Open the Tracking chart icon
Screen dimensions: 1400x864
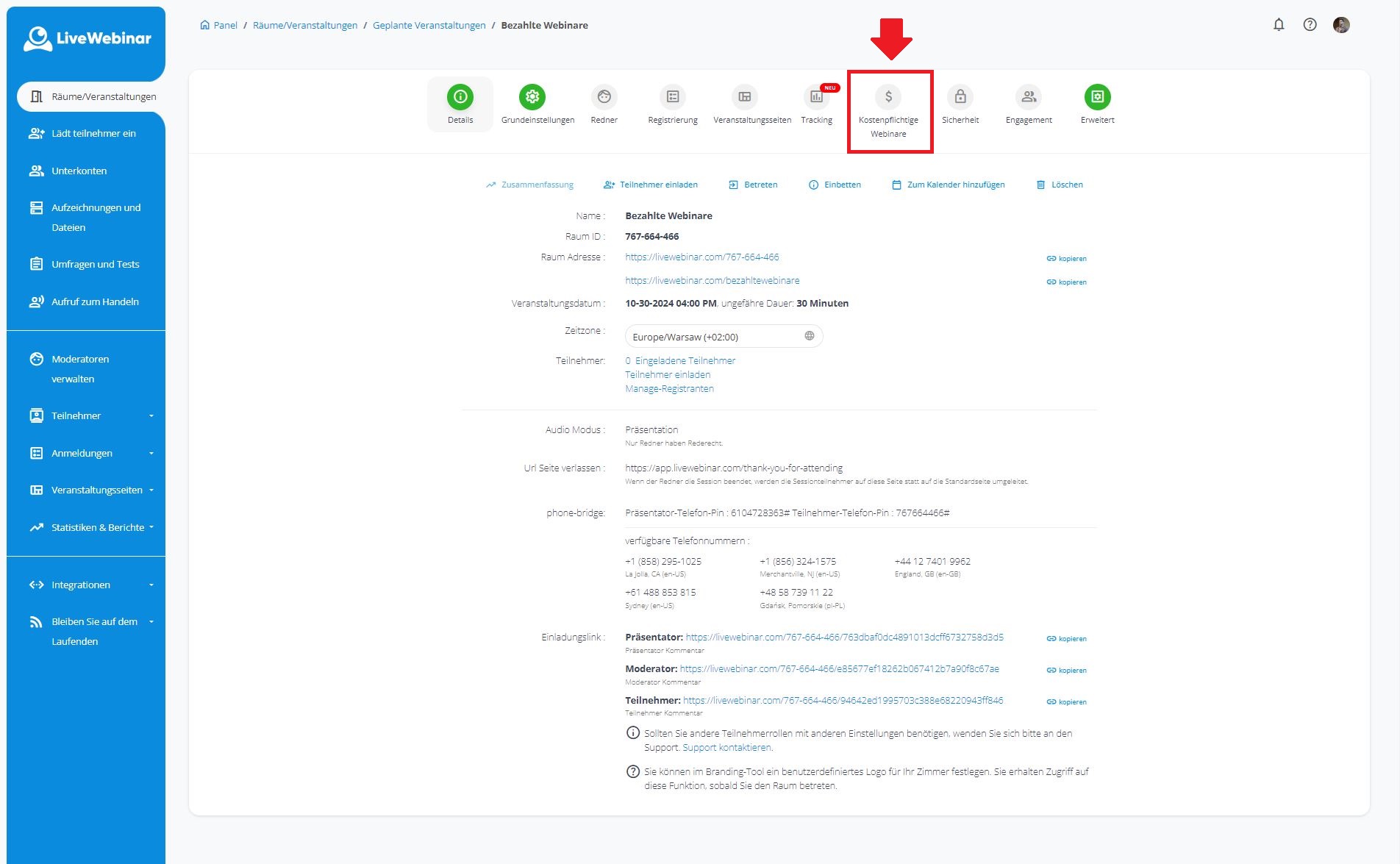[816, 97]
